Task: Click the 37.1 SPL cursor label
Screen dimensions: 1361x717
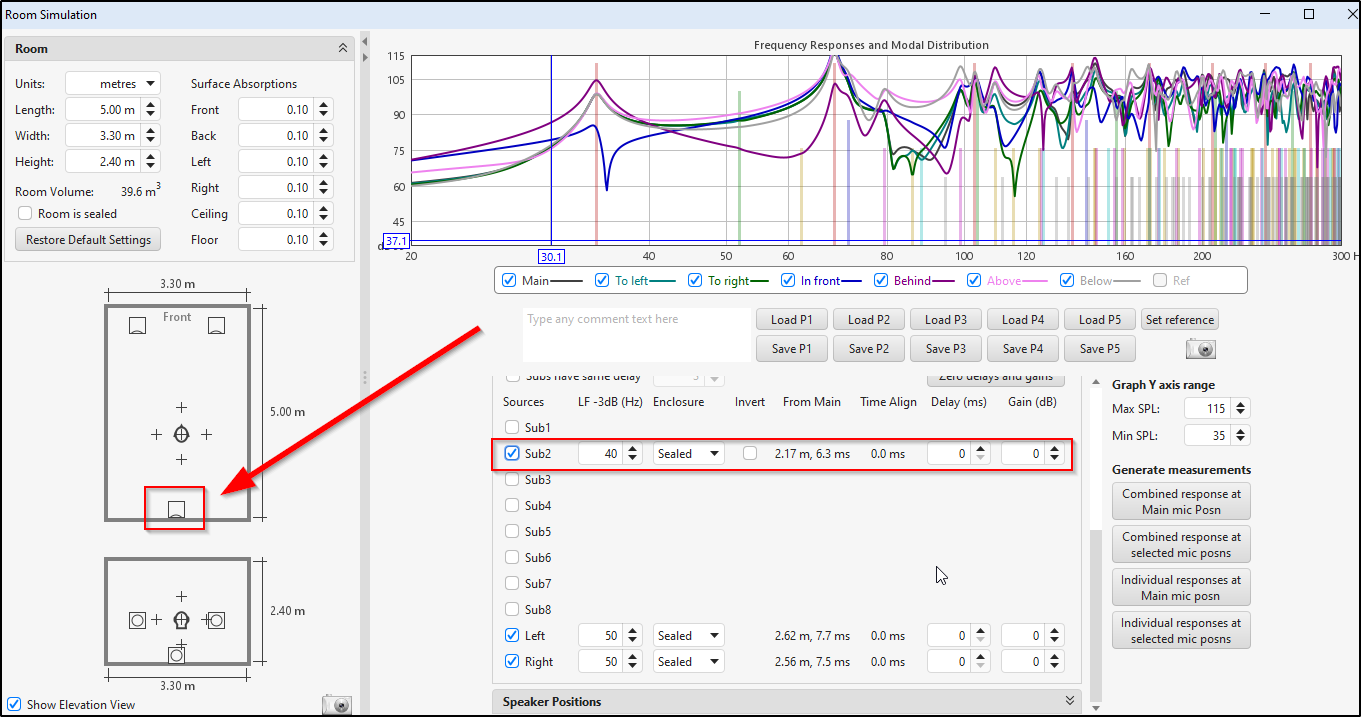Action: (397, 242)
